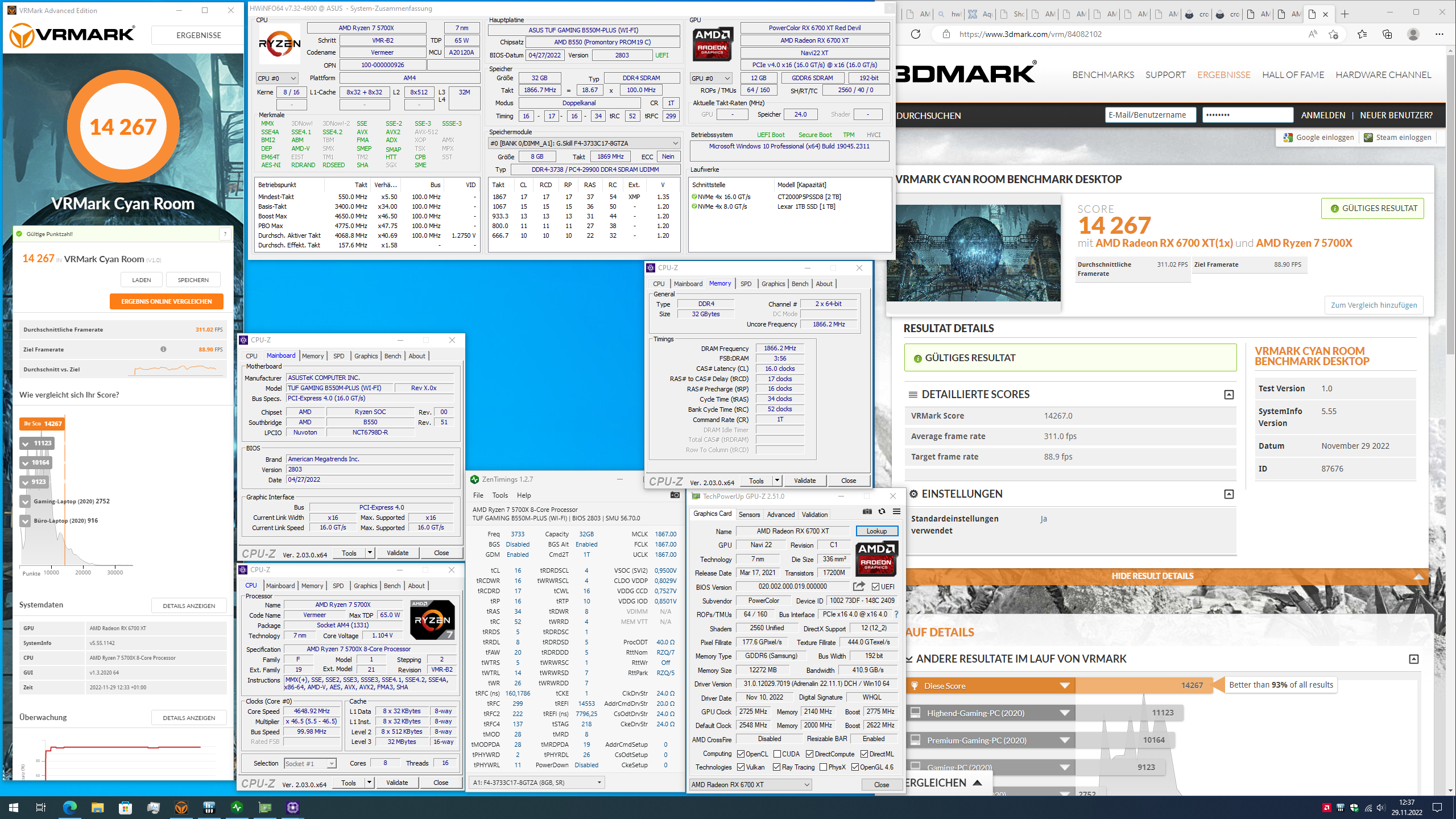Focus the E-Mail/Benutzername input field
Screen dimensions: 1456x819
[x=1151, y=115]
